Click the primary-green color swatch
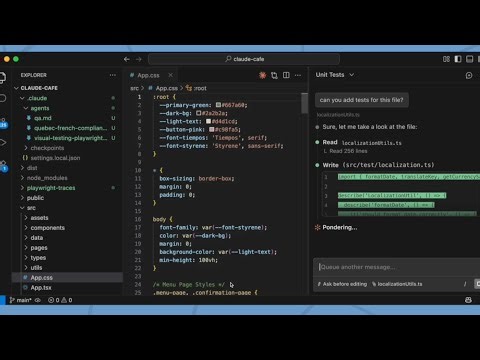This screenshot has width=480, height=360. pyautogui.click(x=218, y=105)
